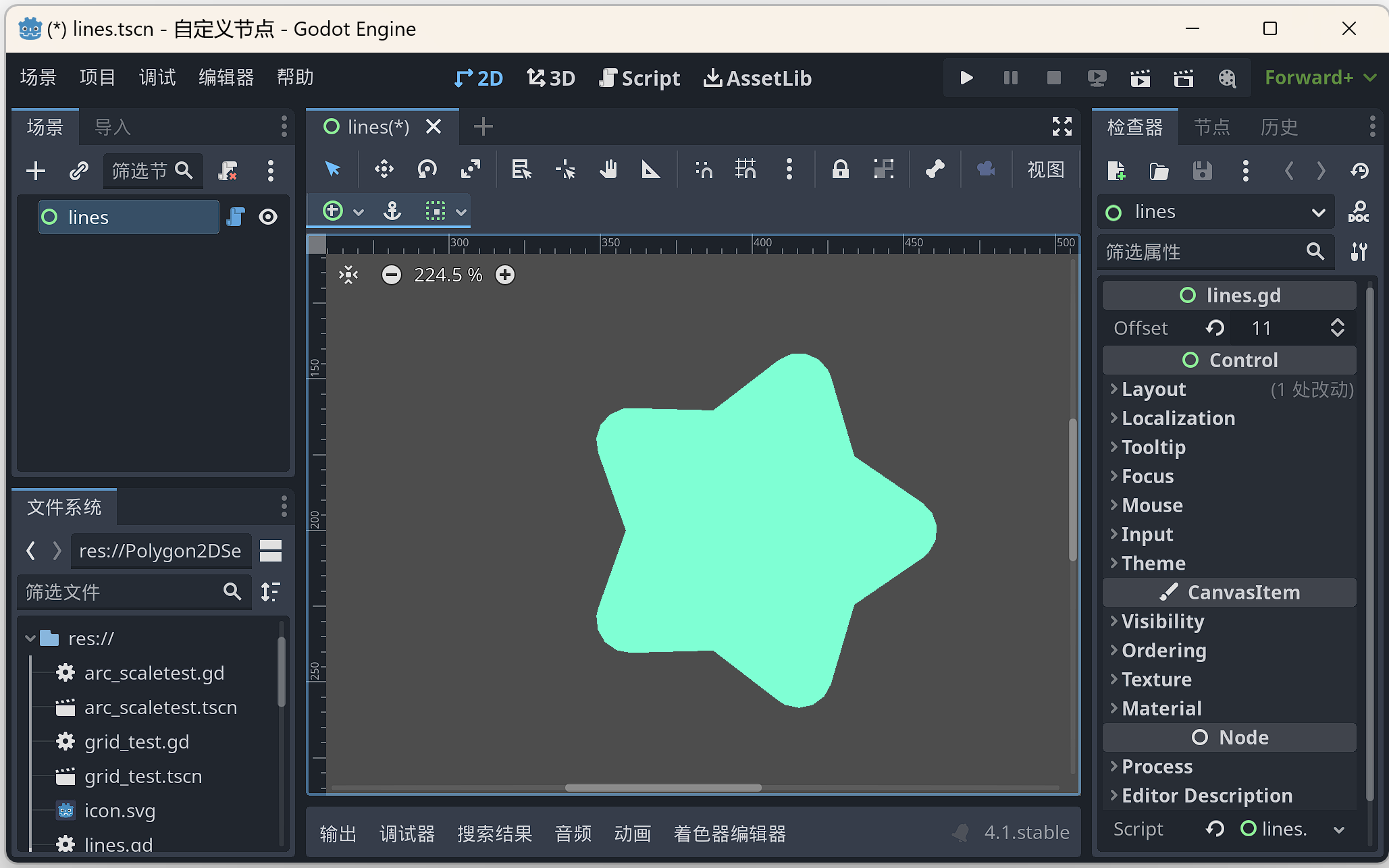Toggle snap options dropdown arrow
1389x868 pixels.
click(x=461, y=211)
